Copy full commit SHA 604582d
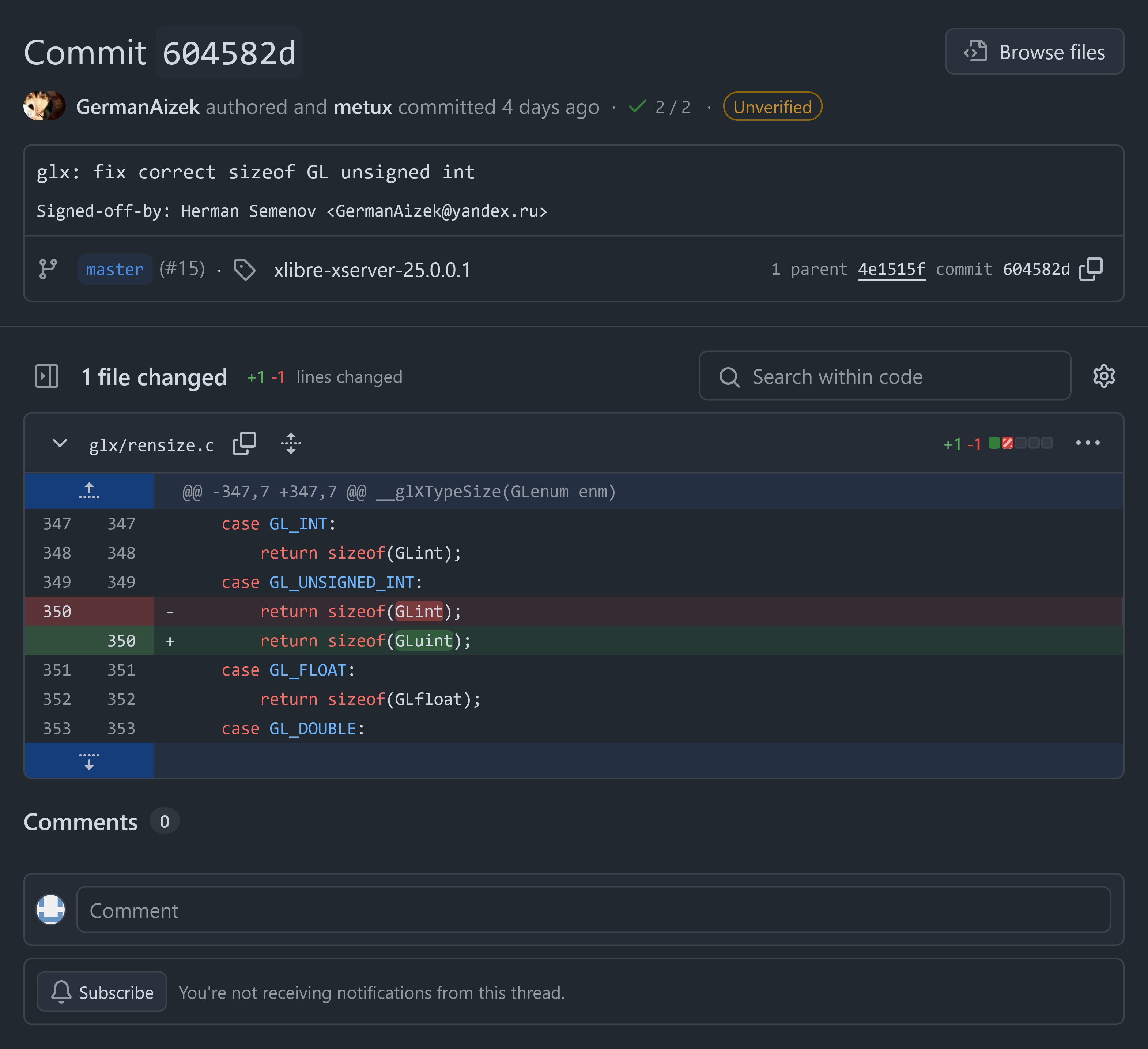The height and width of the screenshot is (1049, 1148). point(1091,269)
